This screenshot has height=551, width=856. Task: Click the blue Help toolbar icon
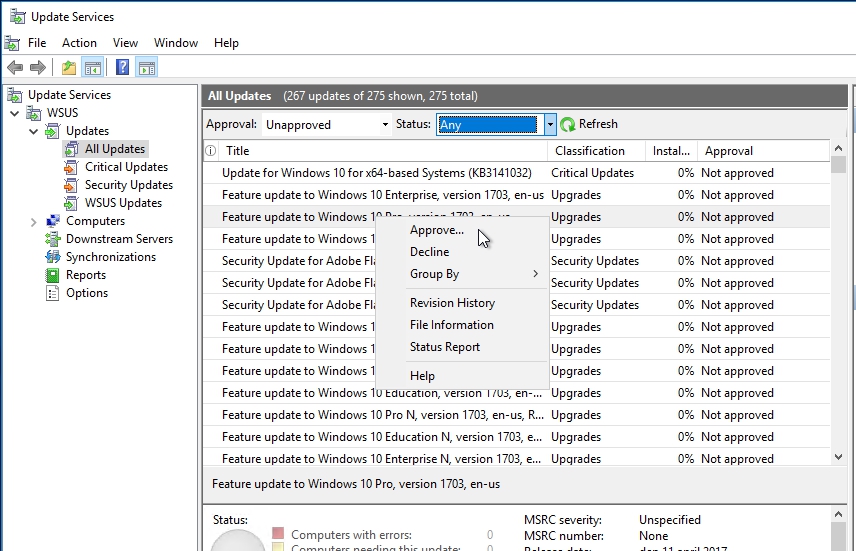(122, 68)
